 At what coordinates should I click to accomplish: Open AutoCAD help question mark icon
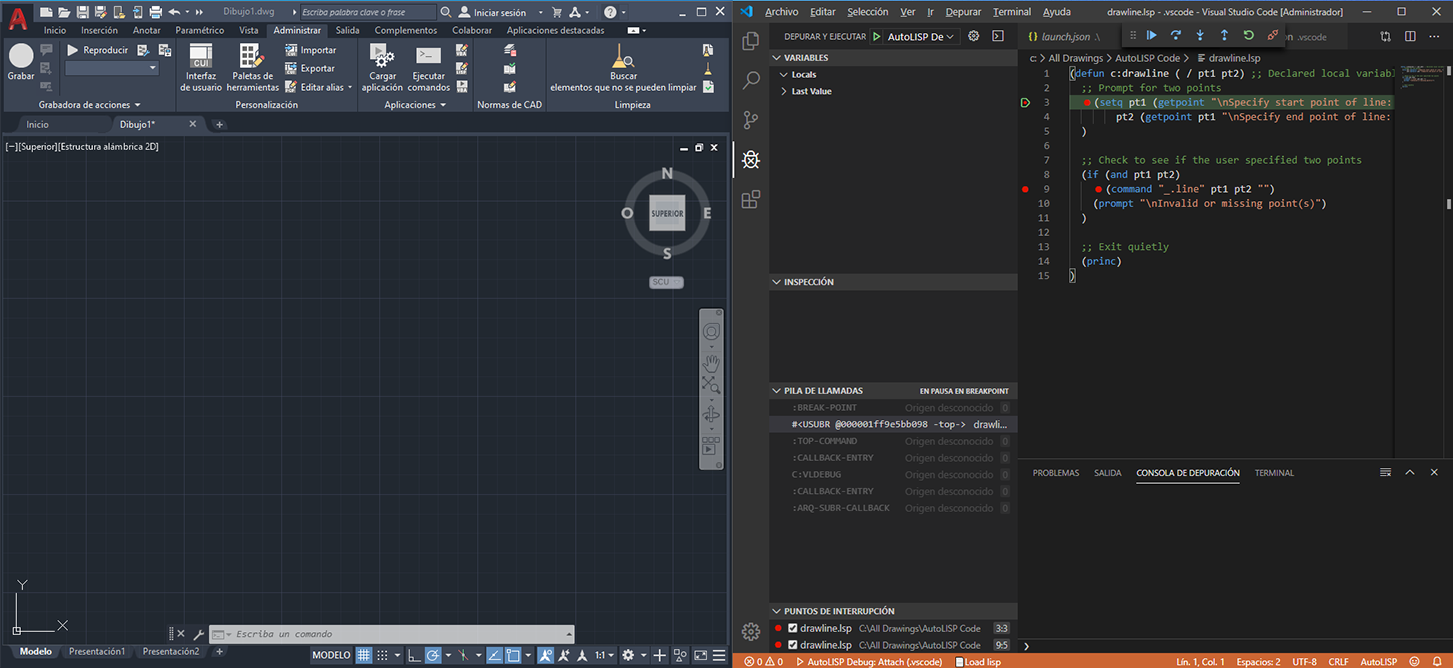pos(609,12)
